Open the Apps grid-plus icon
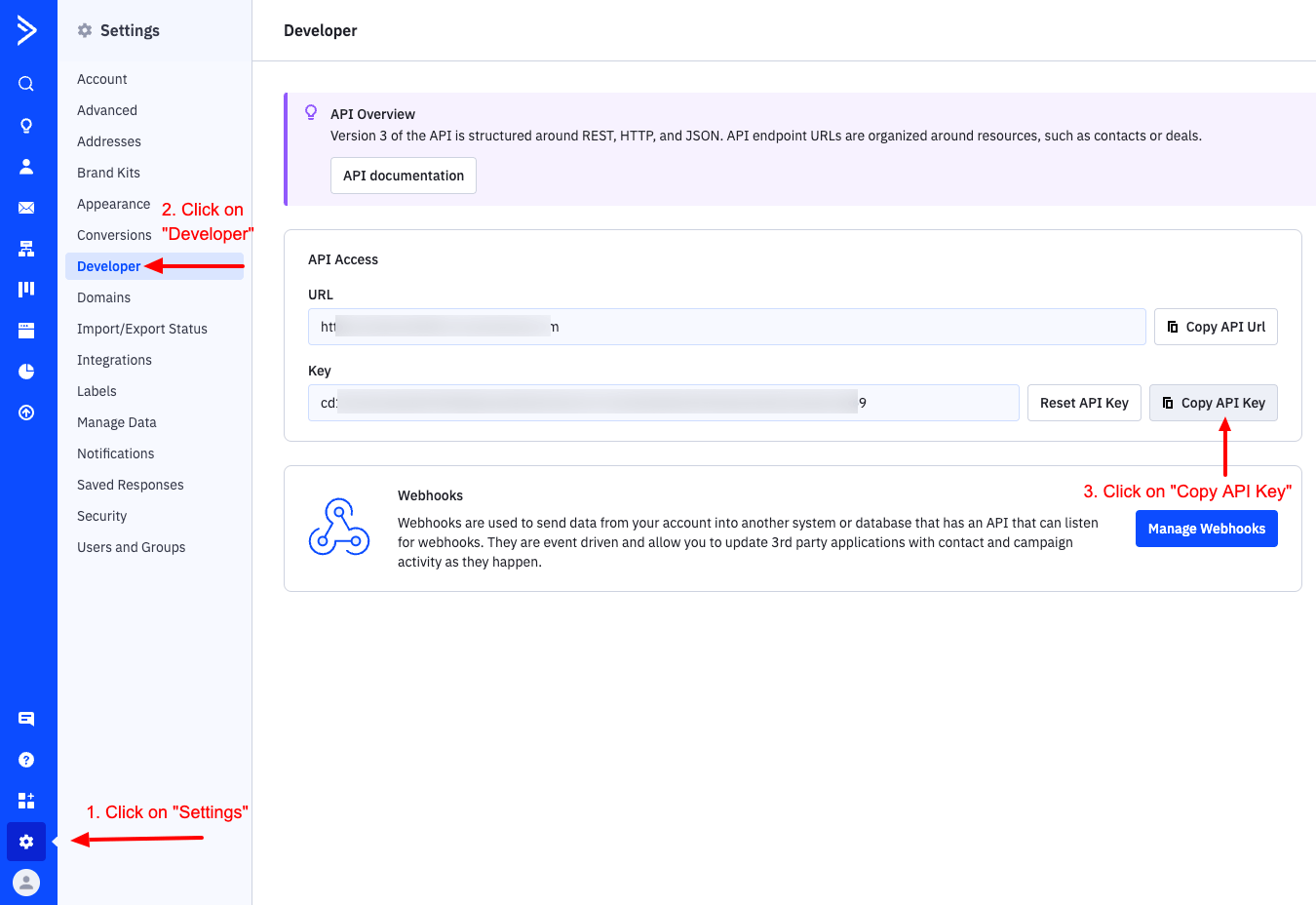 click(x=26, y=801)
